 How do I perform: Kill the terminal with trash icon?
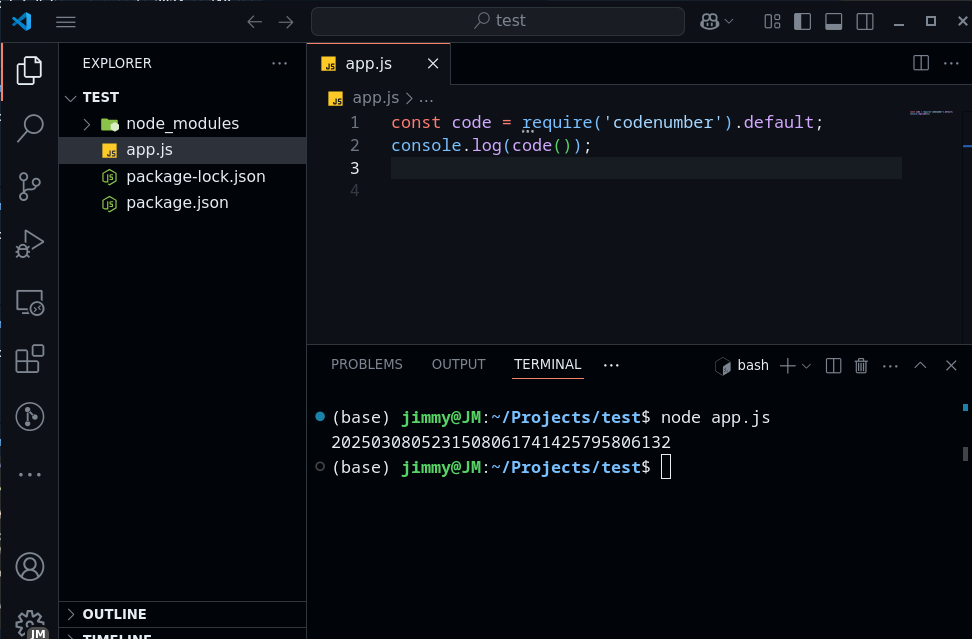861,366
